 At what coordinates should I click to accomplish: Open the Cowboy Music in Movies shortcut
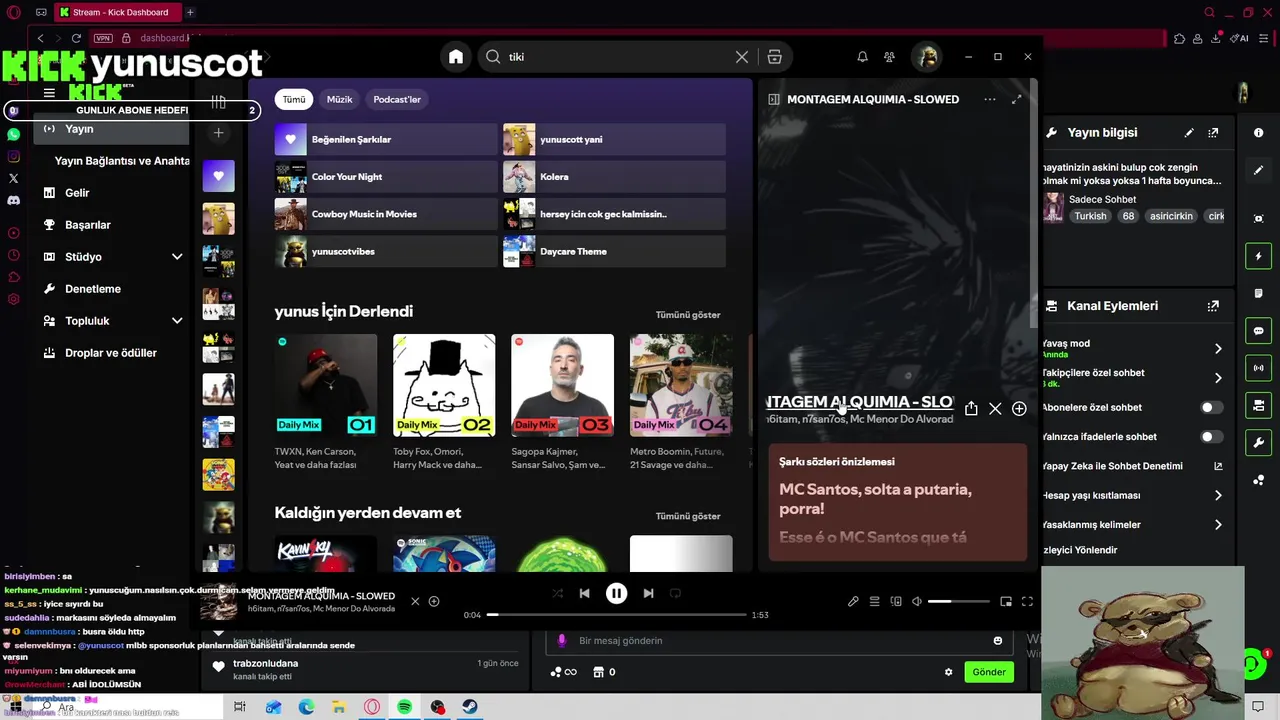coord(385,214)
